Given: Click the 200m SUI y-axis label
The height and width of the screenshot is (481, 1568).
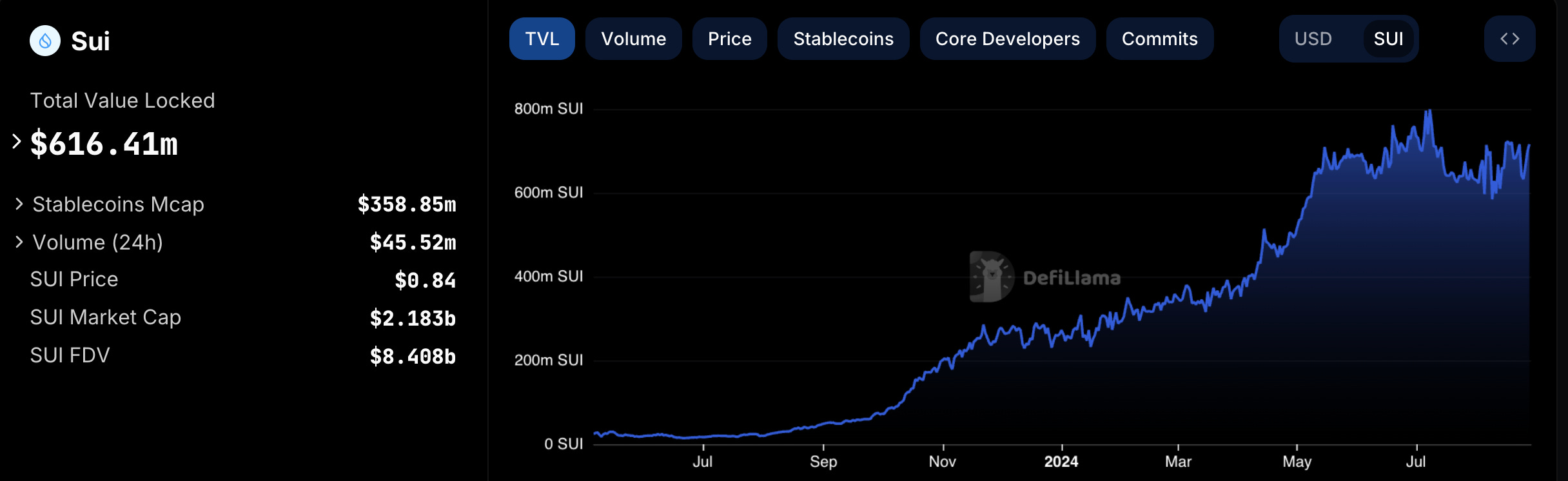Looking at the screenshot, I should click(548, 360).
